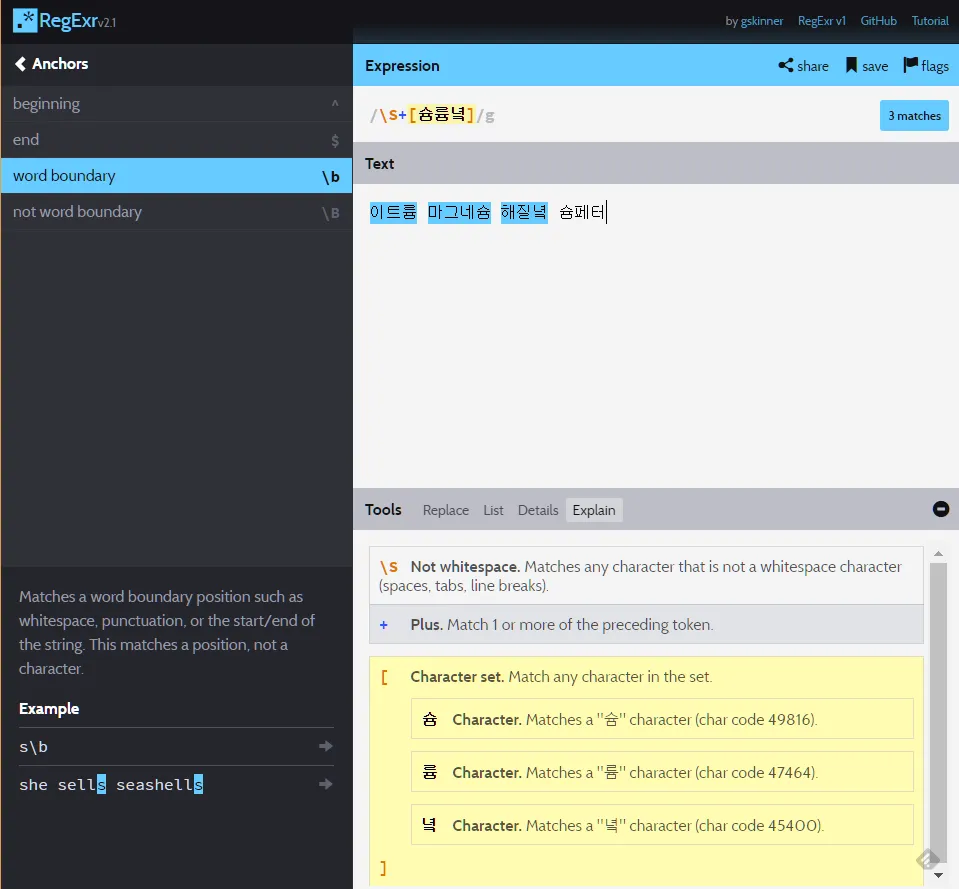Go back using Anchors chevron arrow

pos(20,64)
